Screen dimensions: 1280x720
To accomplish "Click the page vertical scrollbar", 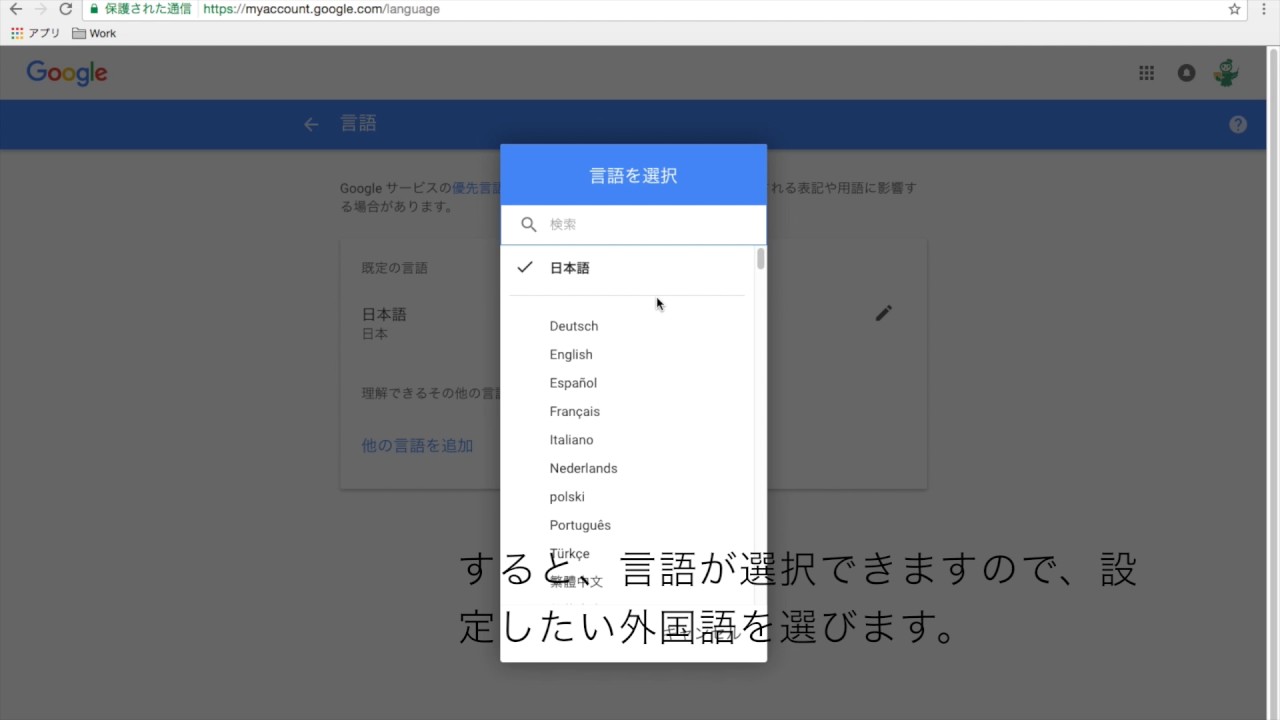I will (x=1274, y=383).
